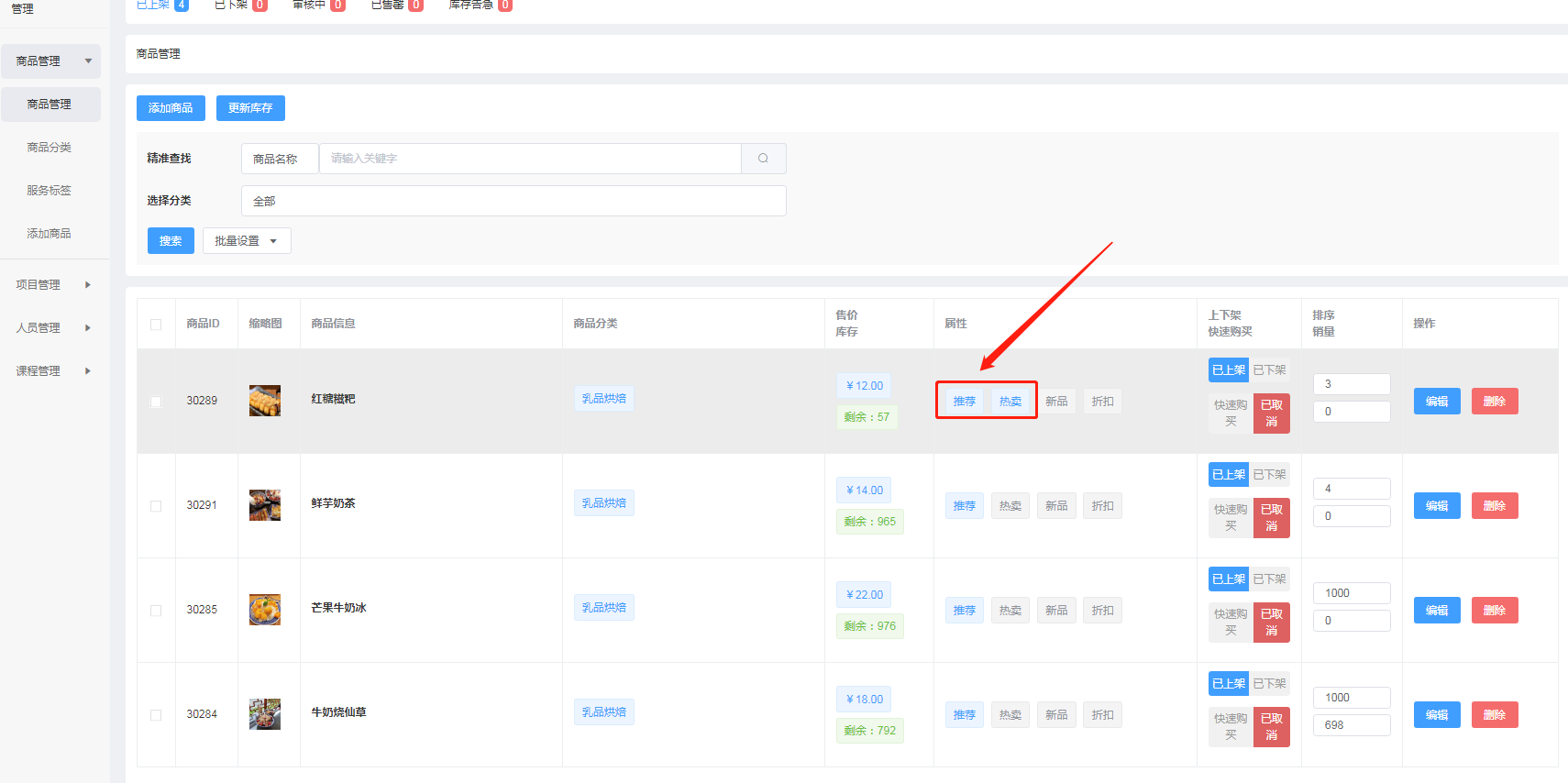Screen dimensions: 1568x783
Task: Switch to the 库存告急 tab
Action: pyautogui.click(x=480, y=5)
